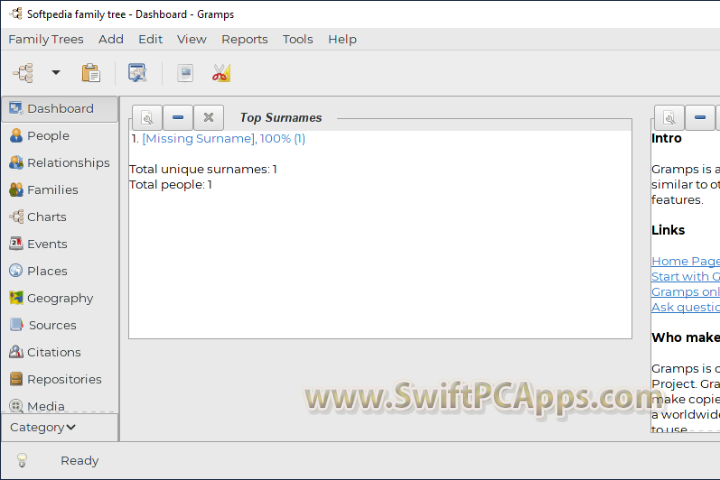The height and width of the screenshot is (480, 720).
Task: Open the Charts category
Action: [60, 217]
